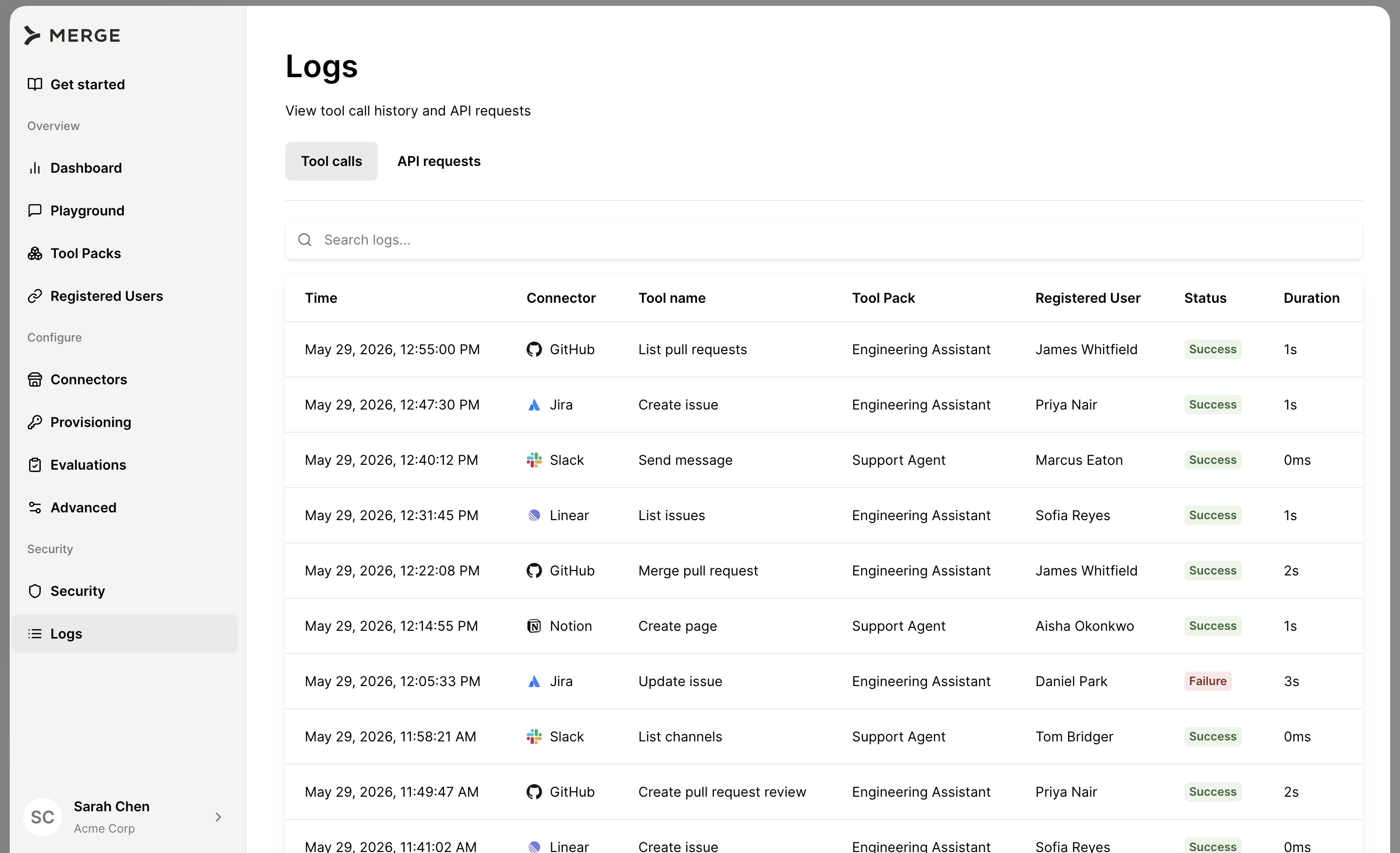Click the Logs list icon in sidebar
The image size is (1400, 853).
(x=34, y=633)
